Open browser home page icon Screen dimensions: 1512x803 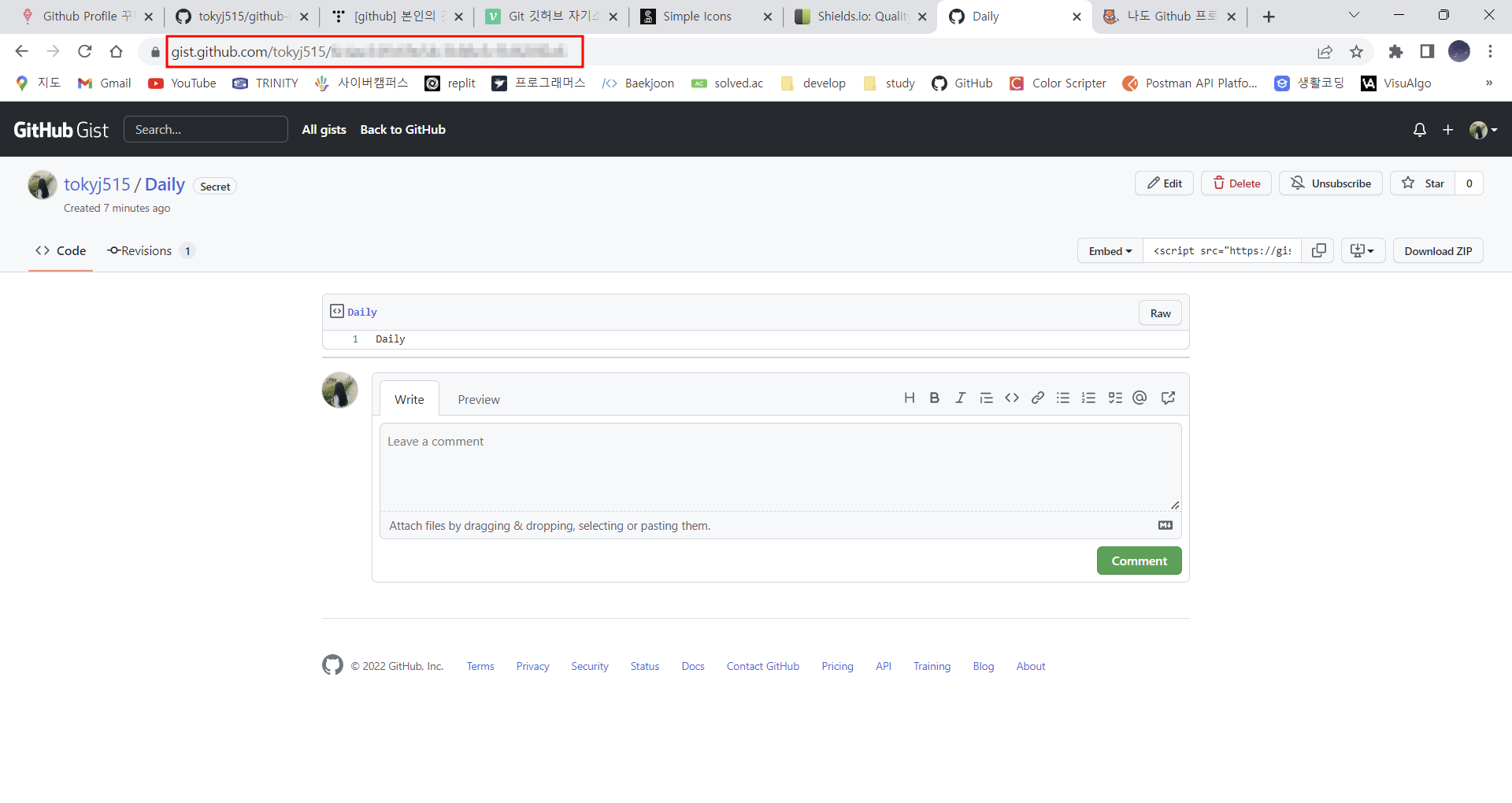click(x=117, y=51)
